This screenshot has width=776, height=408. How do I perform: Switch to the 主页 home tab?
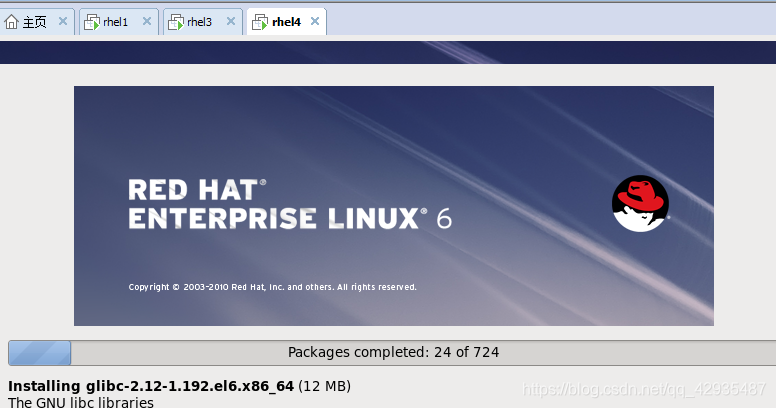35,22
